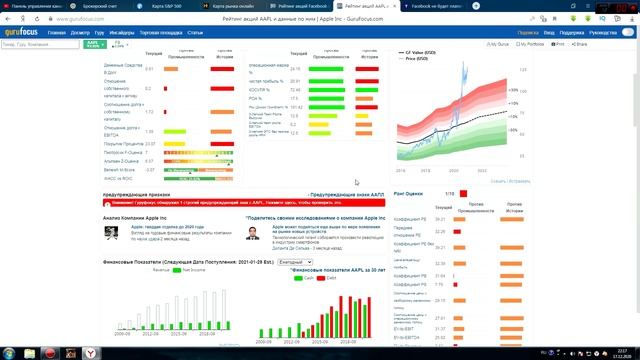
Task: Open the Предупреждающие знаки ААПЛ link
Action: (346, 195)
